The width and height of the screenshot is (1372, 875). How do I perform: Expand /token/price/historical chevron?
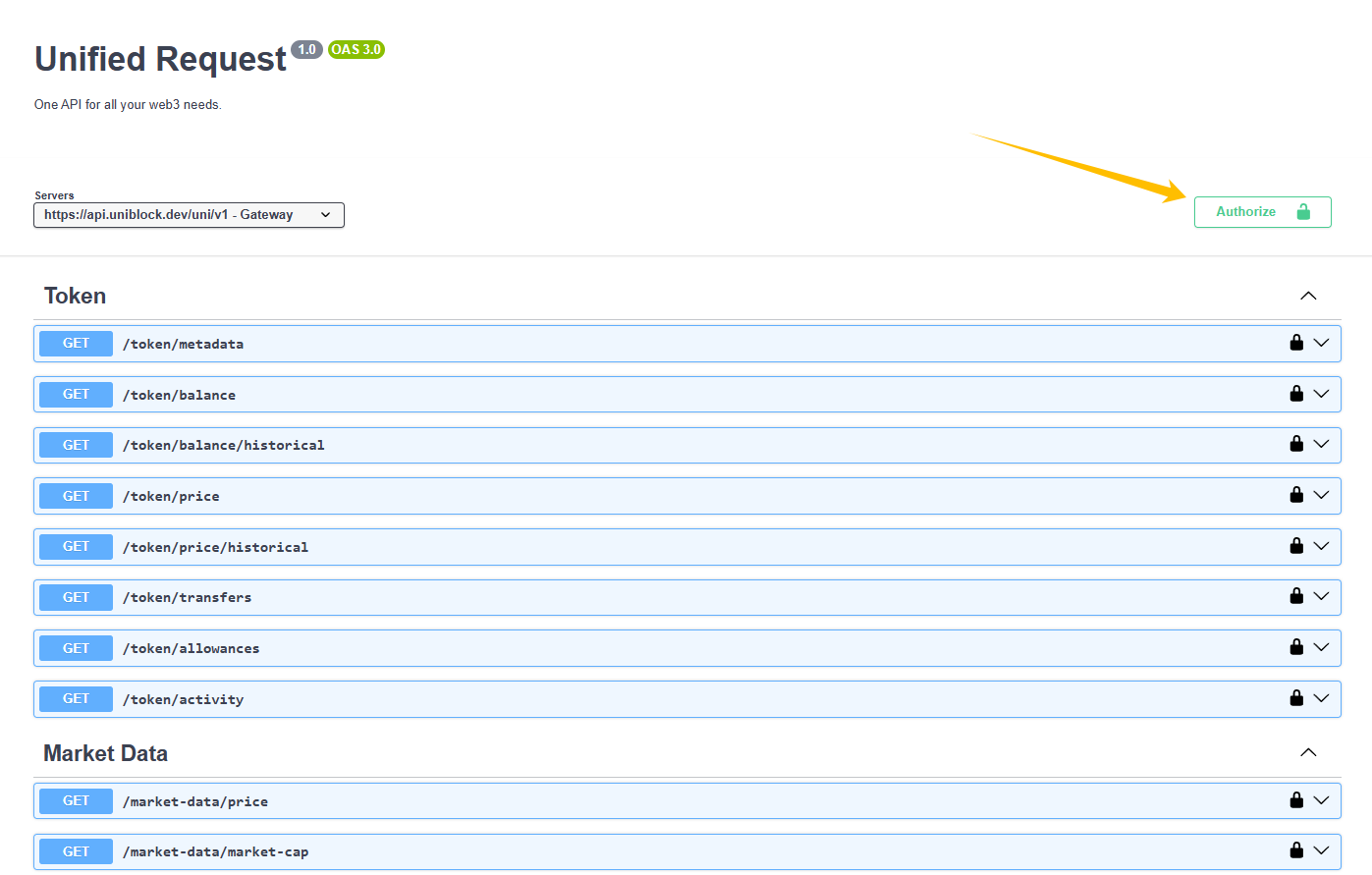pos(1321,546)
